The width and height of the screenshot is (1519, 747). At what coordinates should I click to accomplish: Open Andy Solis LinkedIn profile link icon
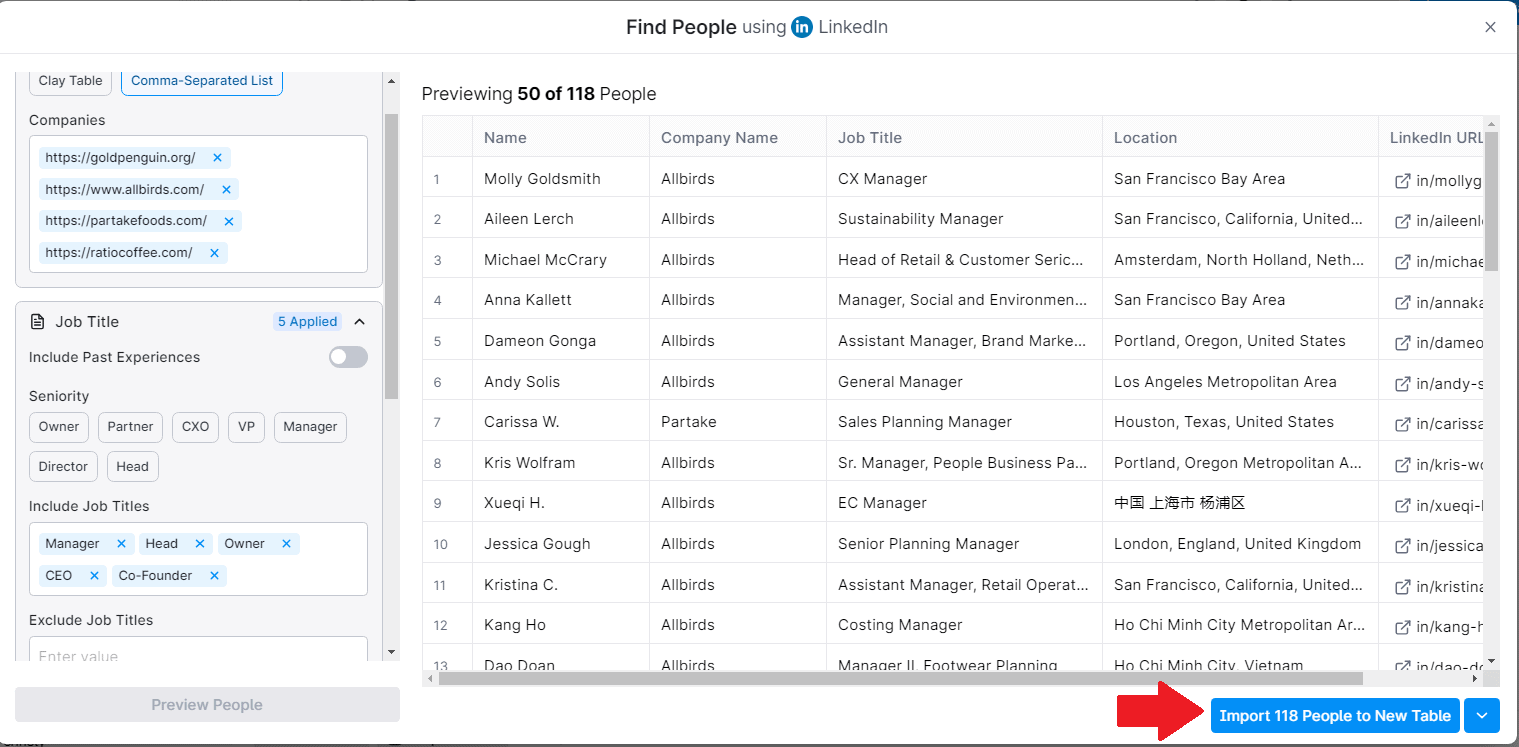tap(1403, 383)
